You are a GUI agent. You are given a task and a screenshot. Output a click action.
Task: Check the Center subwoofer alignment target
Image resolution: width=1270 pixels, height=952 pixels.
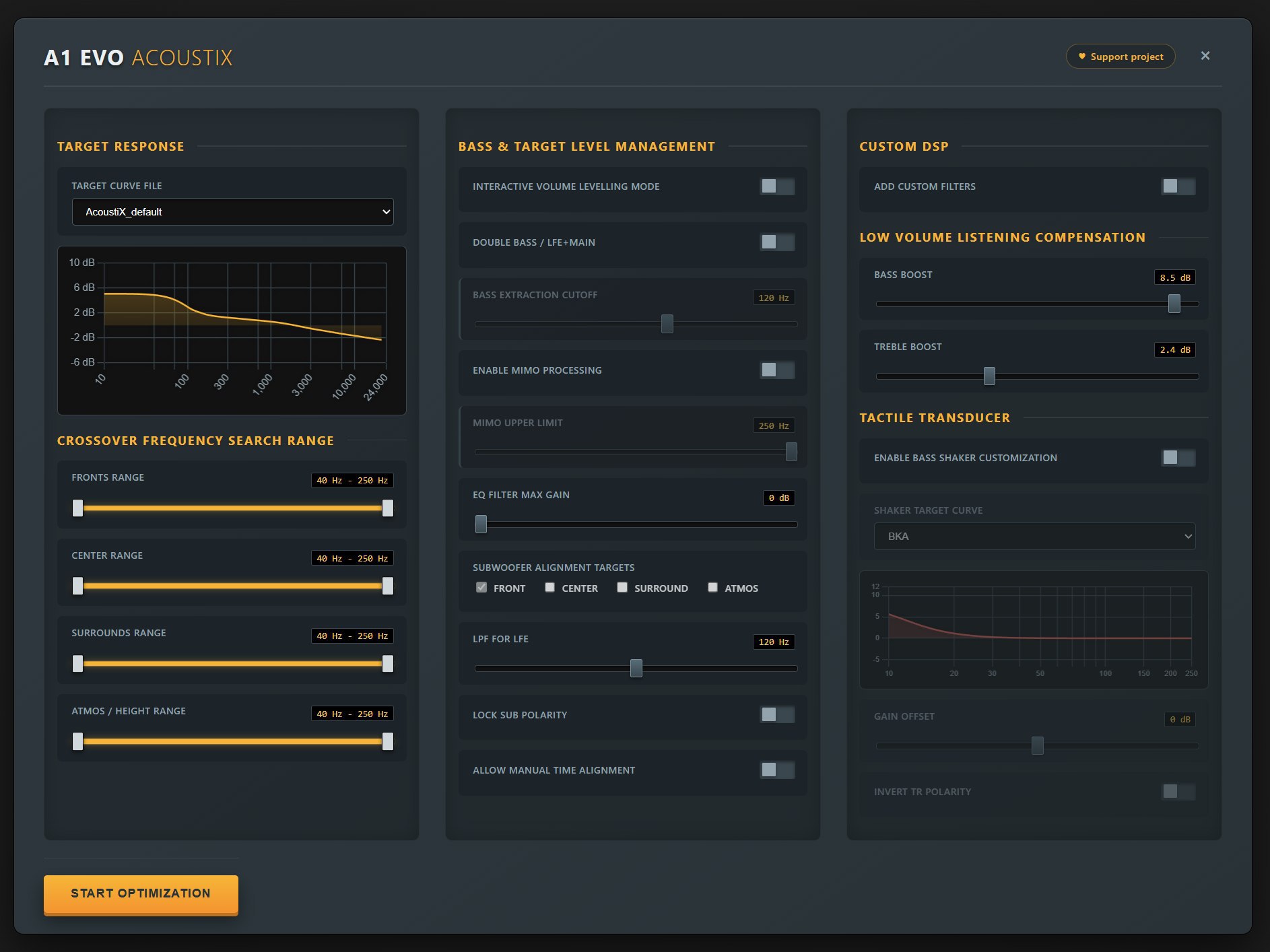point(550,588)
